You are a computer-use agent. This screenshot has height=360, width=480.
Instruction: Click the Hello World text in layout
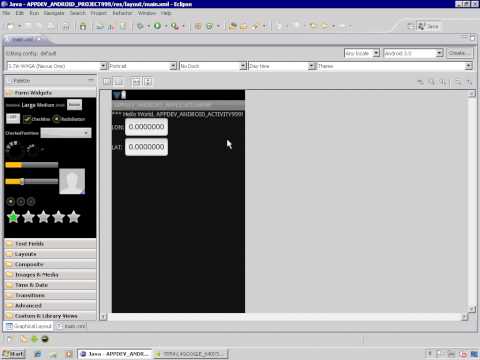coord(178,114)
